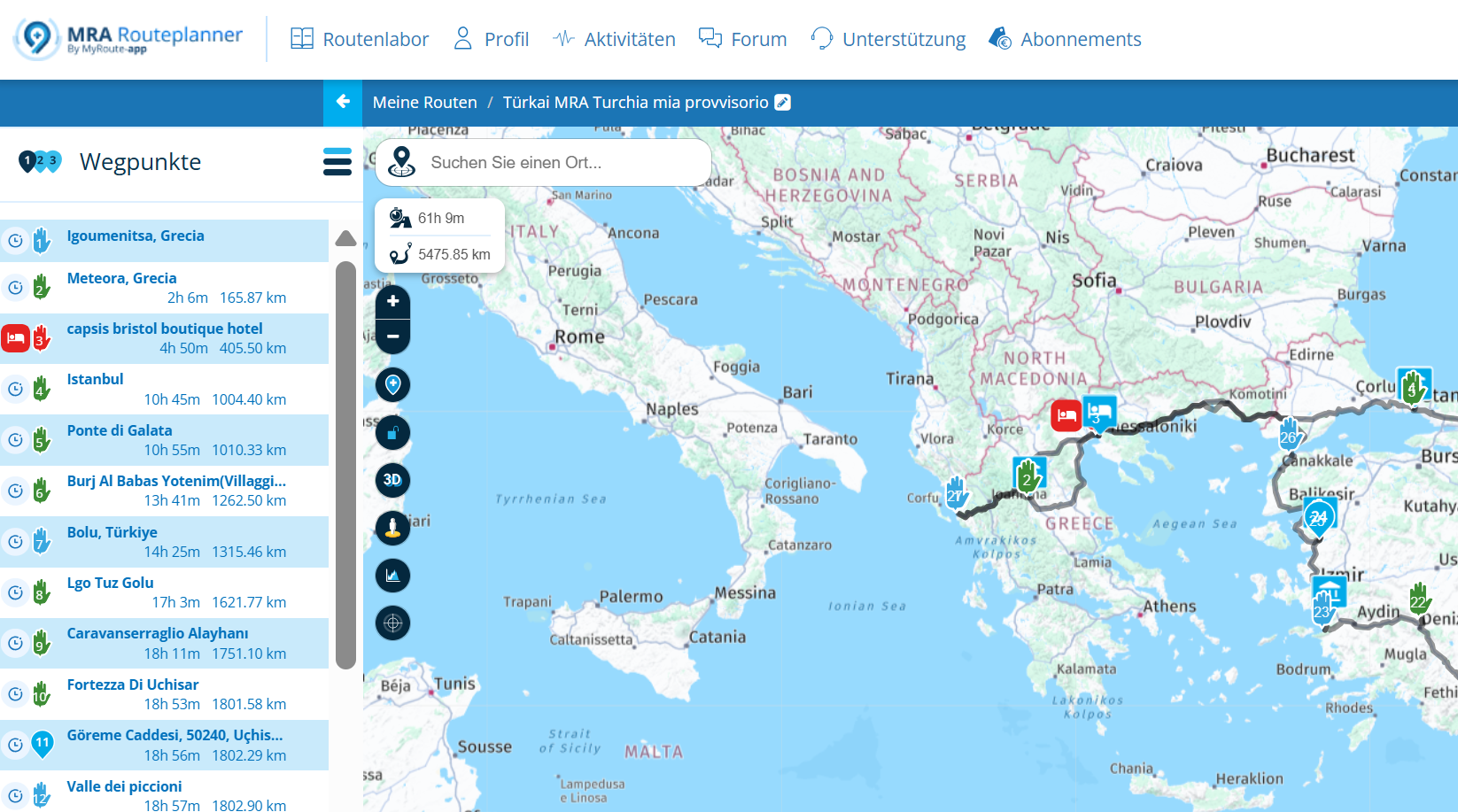Zoom out on the map
The image size is (1458, 812).
(x=392, y=336)
